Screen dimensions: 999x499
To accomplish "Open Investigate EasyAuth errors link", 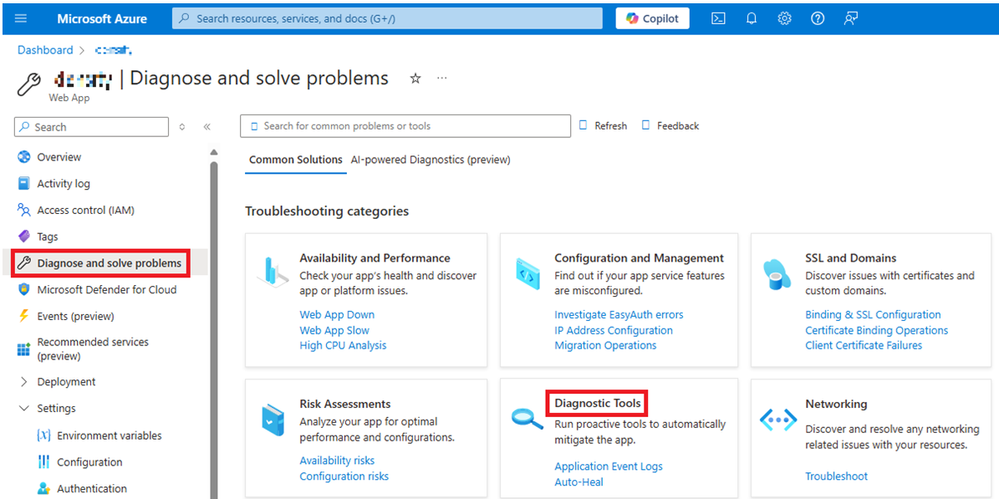I will [x=619, y=315].
